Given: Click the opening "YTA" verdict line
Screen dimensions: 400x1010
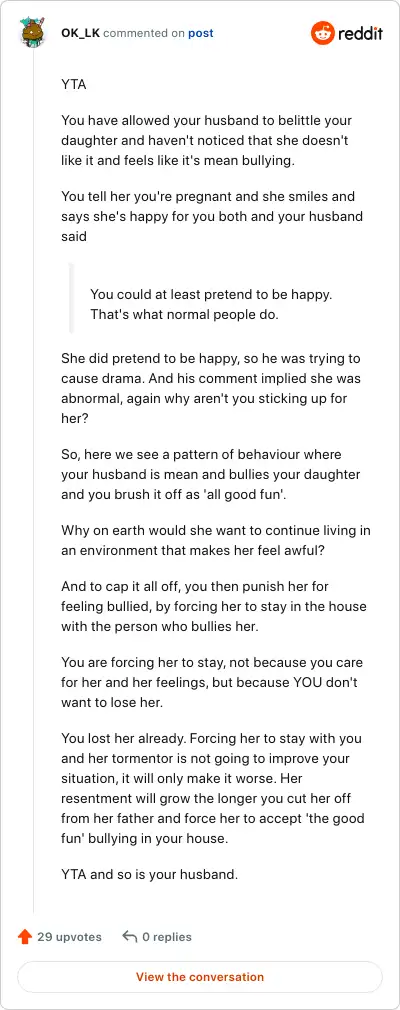Looking at the screenshot, I should point(74,84).
